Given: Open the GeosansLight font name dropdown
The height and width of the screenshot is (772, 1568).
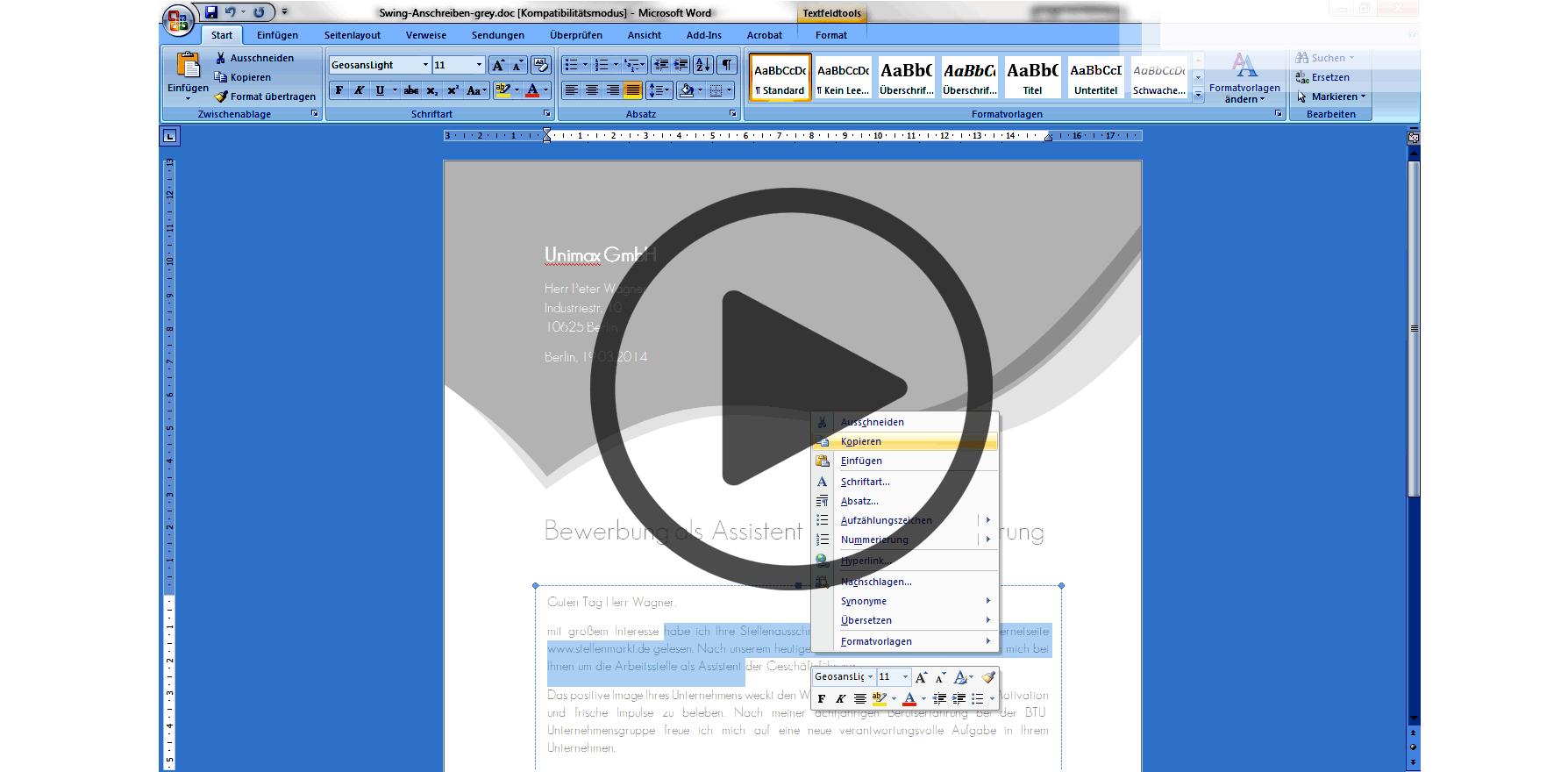Looking at the screenshot, I should pos(425,65).
